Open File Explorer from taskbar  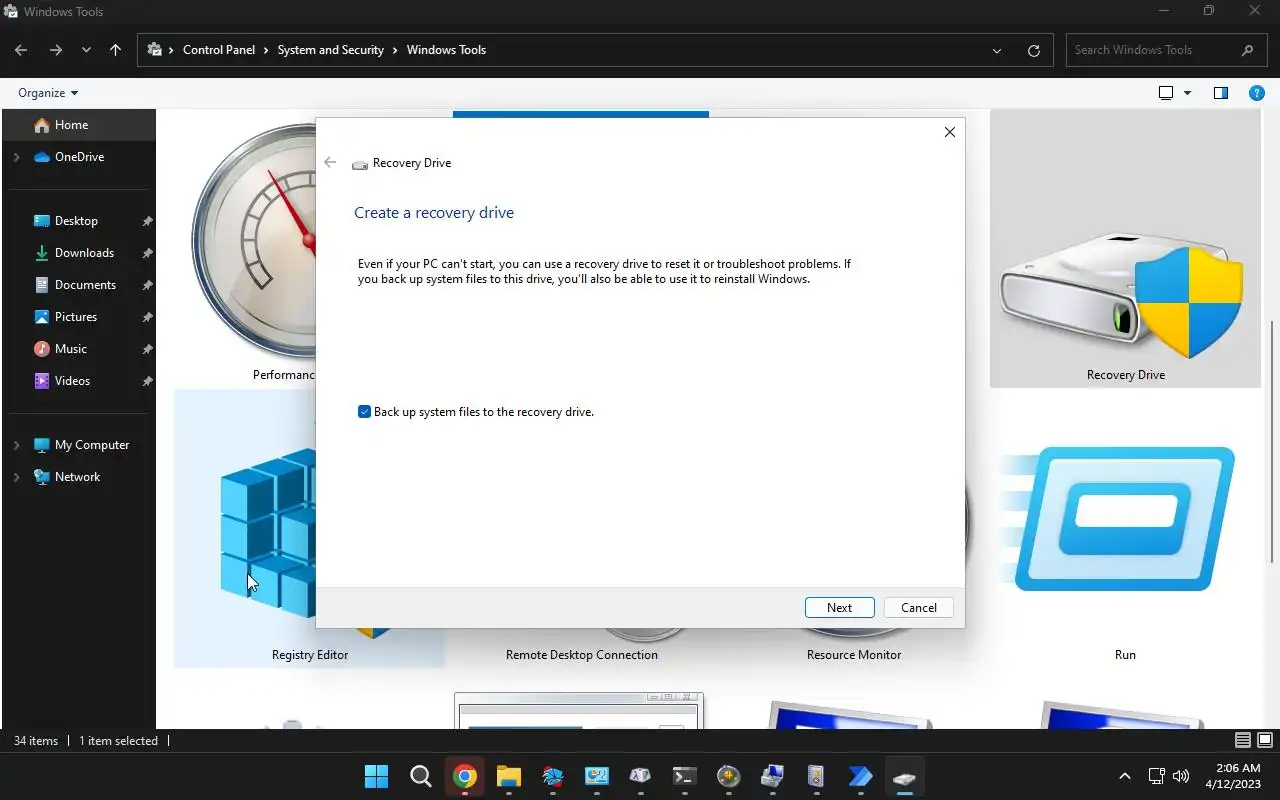[508, 776]
